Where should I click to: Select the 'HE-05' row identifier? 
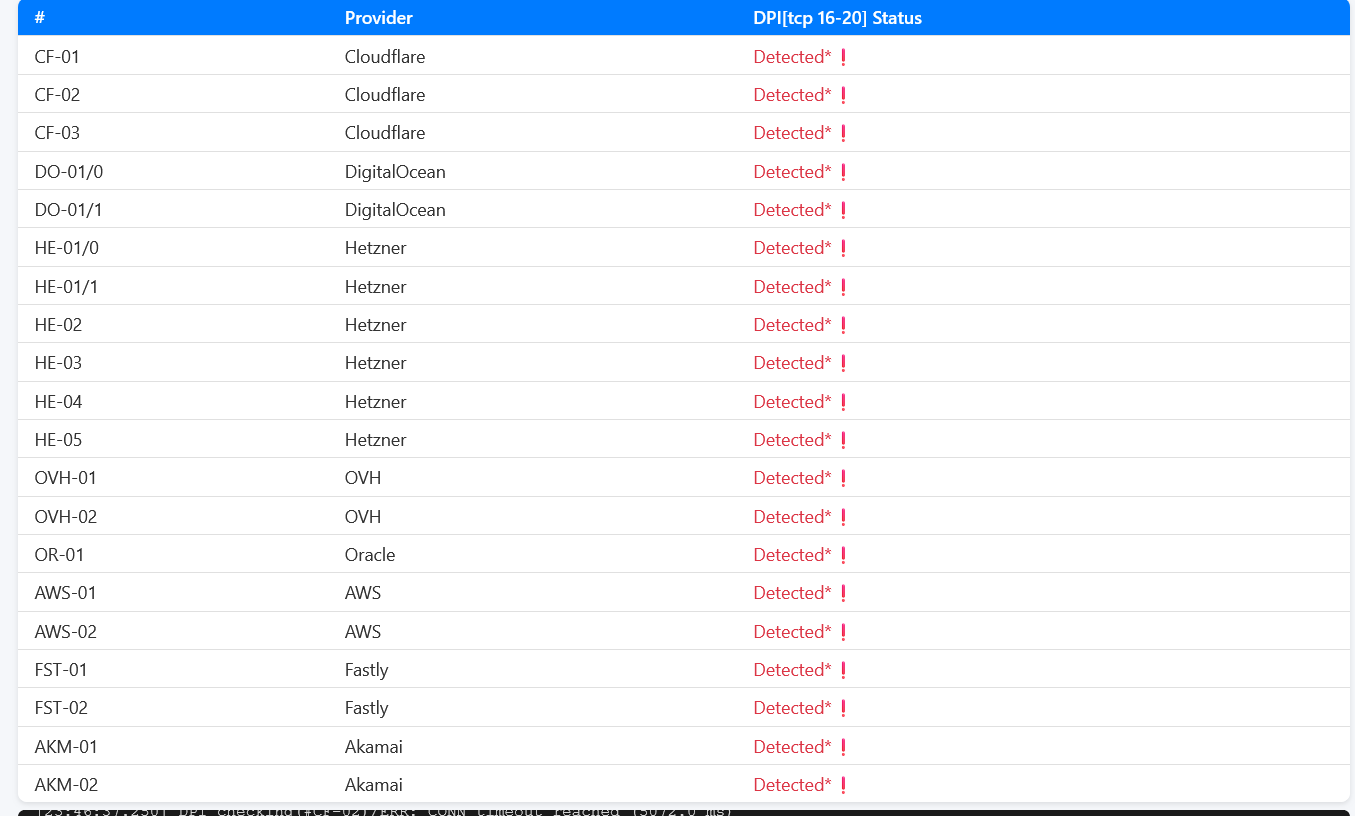tap(58, 440)
